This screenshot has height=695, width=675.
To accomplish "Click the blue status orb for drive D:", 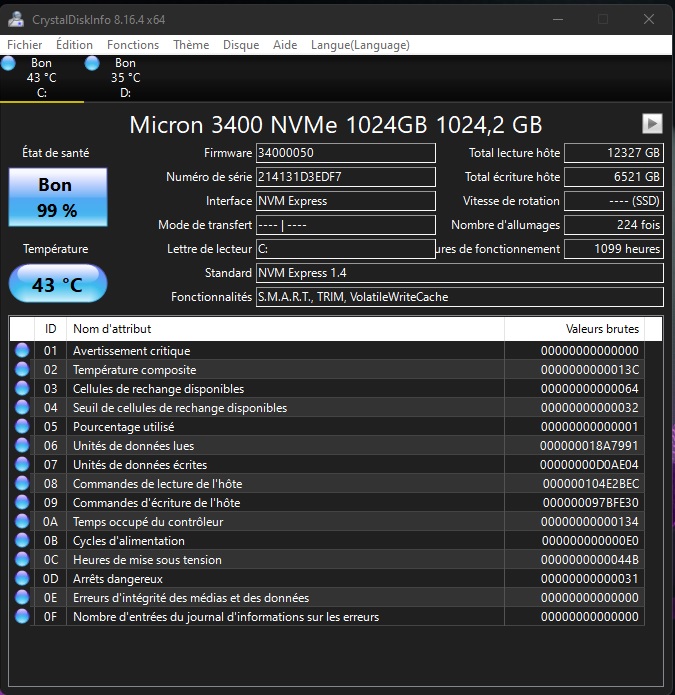I will click(x=92, y=63).
